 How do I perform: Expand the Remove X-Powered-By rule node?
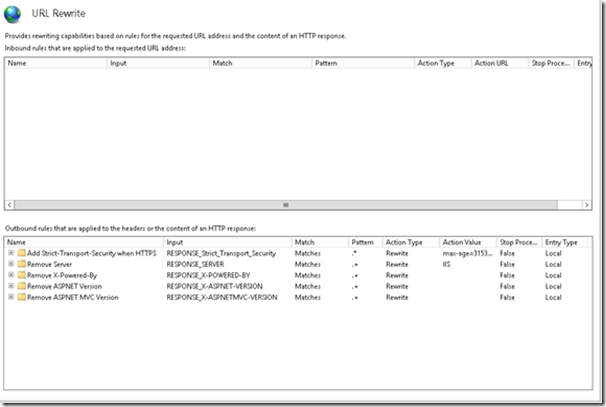(11, 276)
